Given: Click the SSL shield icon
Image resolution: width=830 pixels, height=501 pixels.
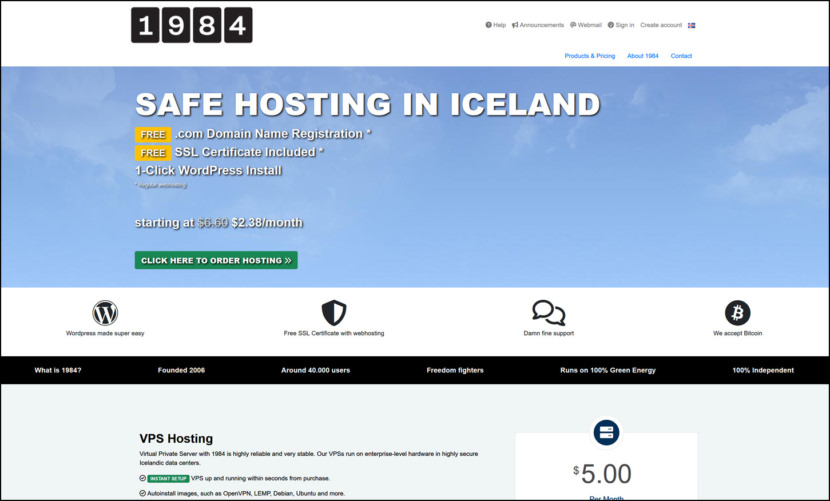Looking at the screenshot, I should point(334,312).
